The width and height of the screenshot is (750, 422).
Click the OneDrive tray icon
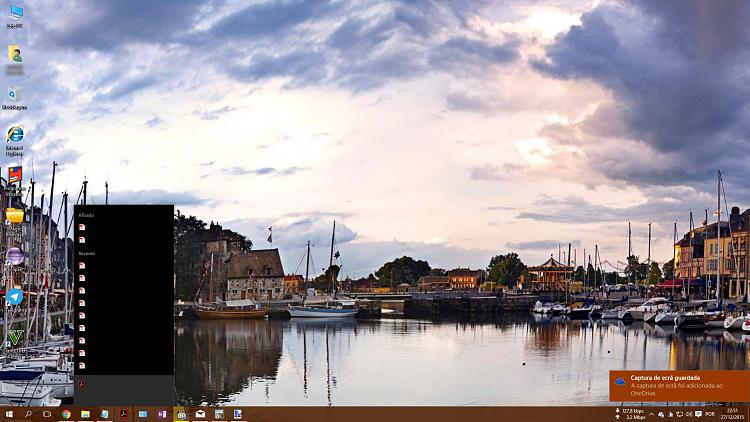coord(661,414)
